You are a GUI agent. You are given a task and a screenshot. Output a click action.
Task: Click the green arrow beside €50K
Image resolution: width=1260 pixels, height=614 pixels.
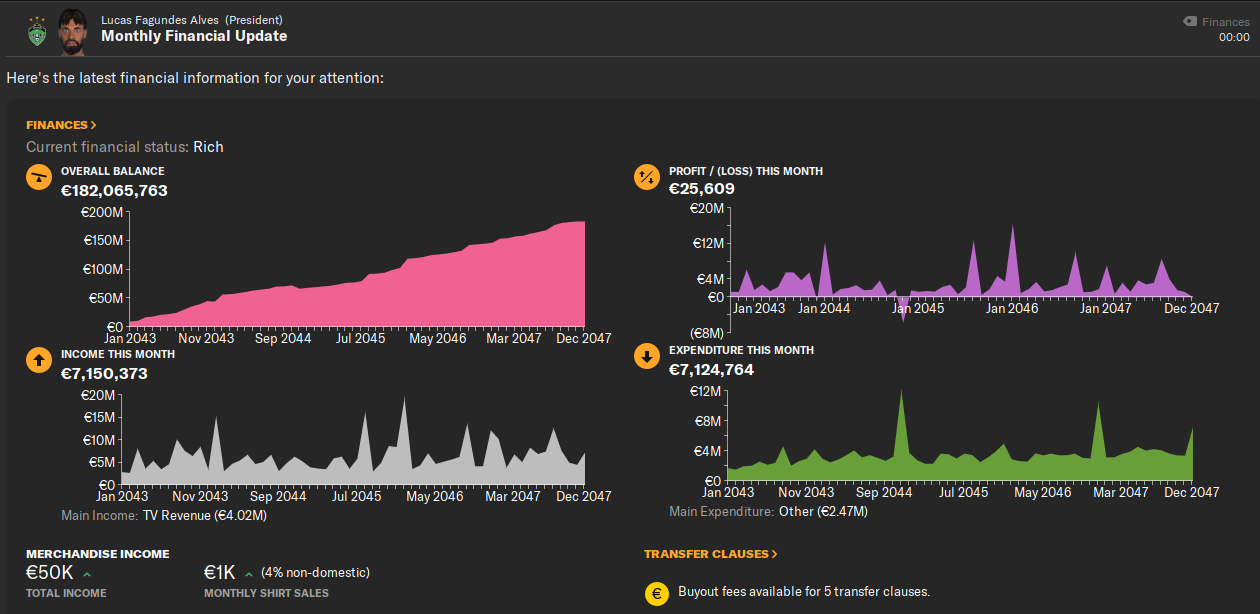tap(87, 574)
